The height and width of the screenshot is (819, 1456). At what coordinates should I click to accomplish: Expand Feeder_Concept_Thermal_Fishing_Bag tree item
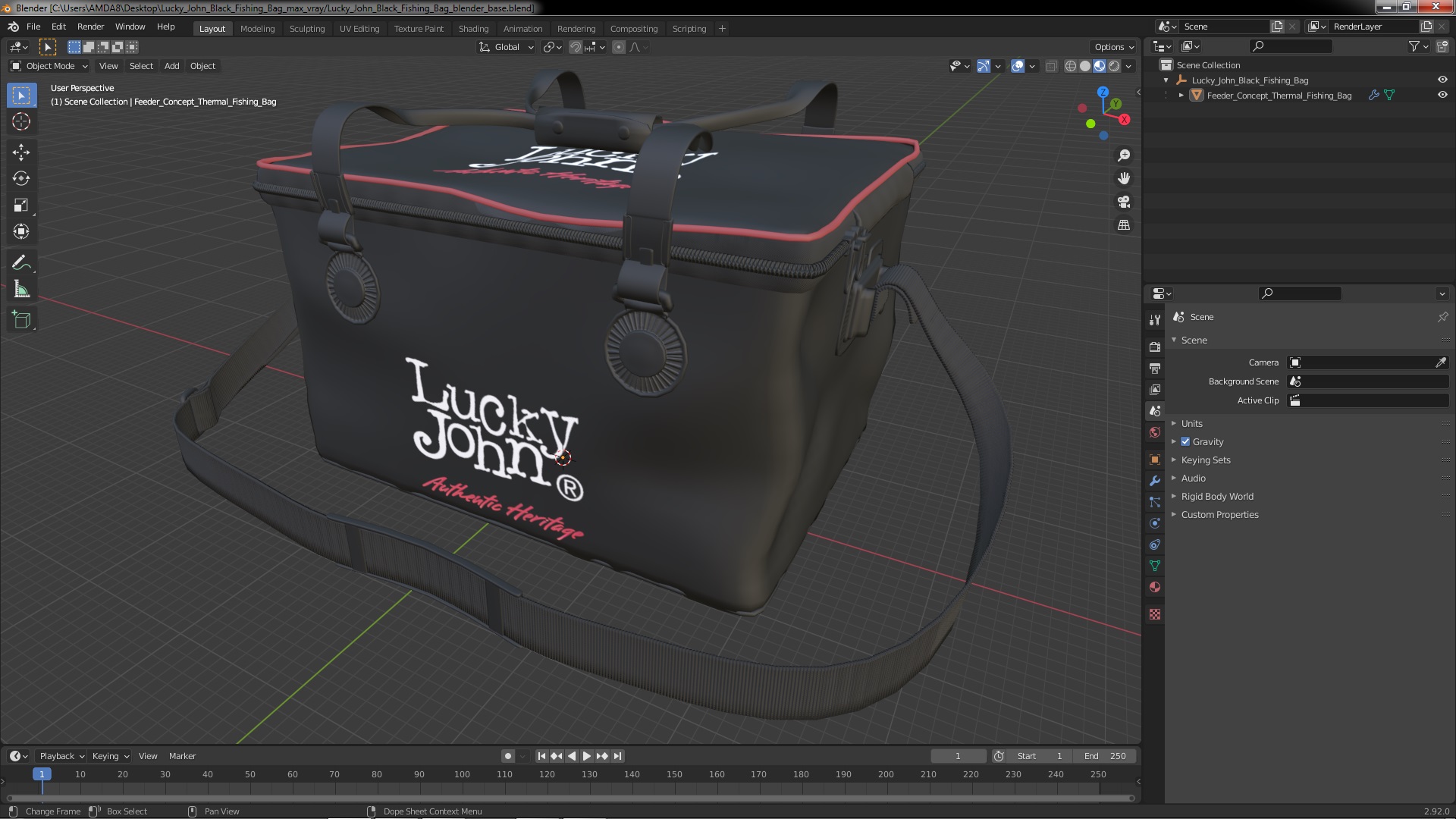coord(1181,95)
